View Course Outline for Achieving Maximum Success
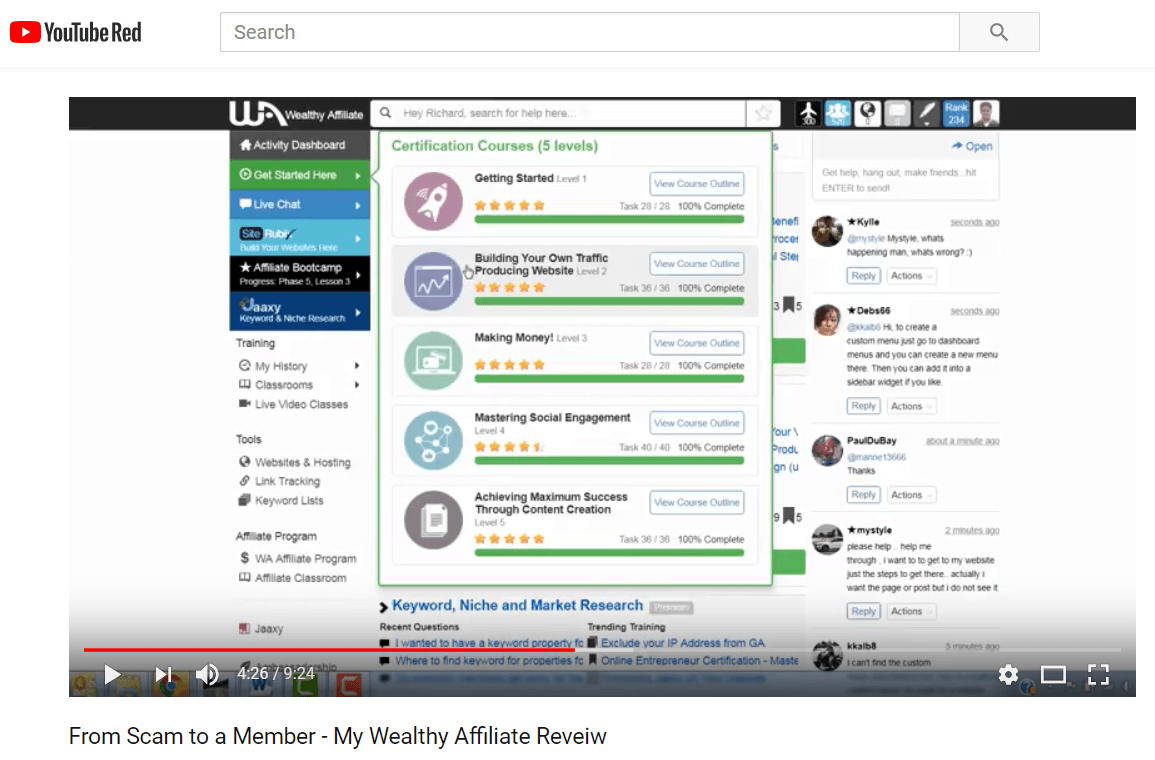The image size is (1155, 760). click(696, 502)
